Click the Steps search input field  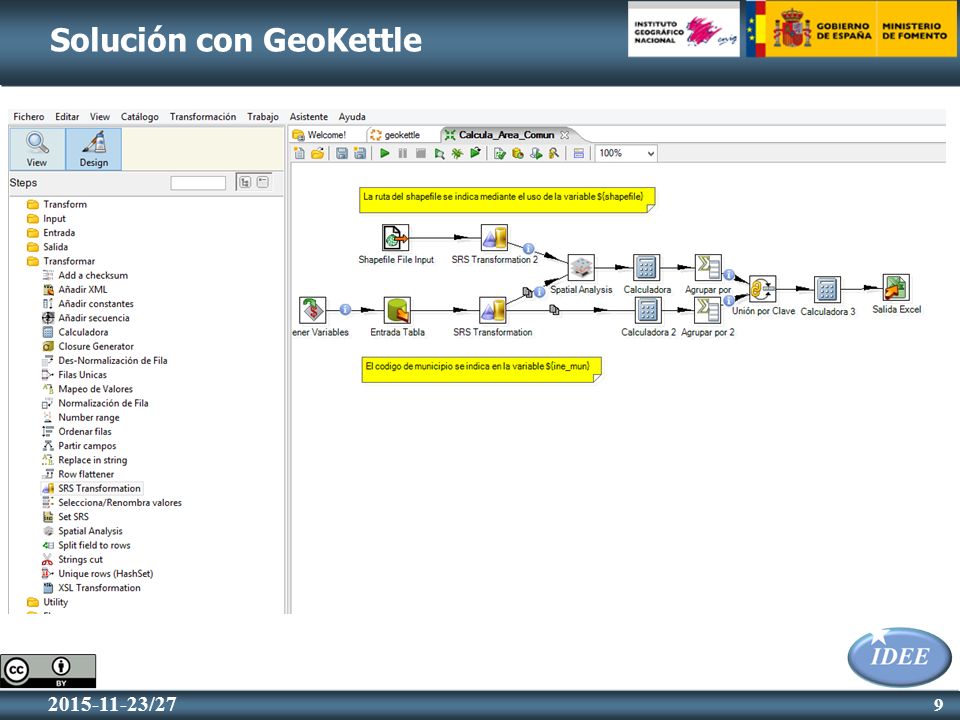coord(198,183)
